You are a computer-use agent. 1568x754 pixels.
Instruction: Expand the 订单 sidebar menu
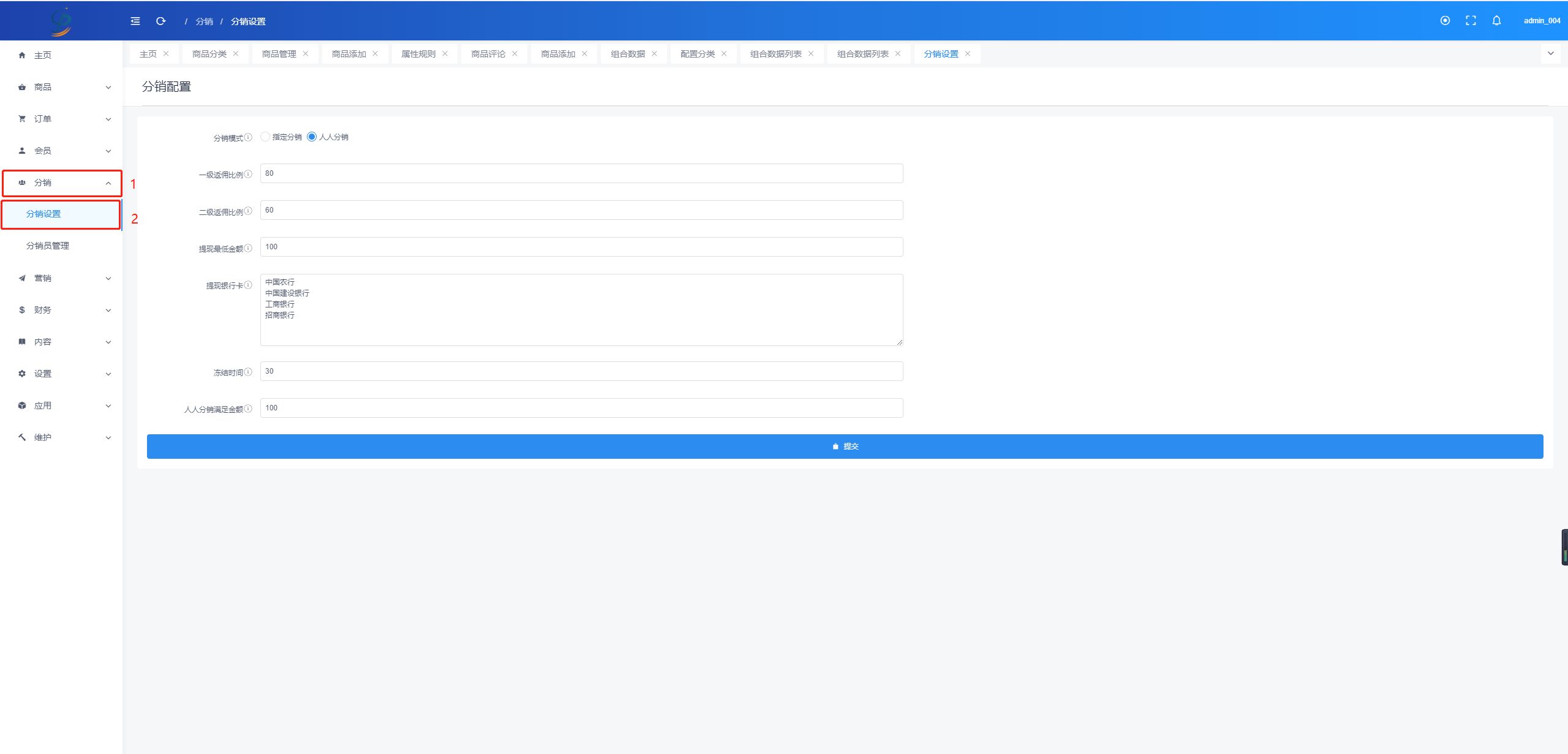coord(61,119)
